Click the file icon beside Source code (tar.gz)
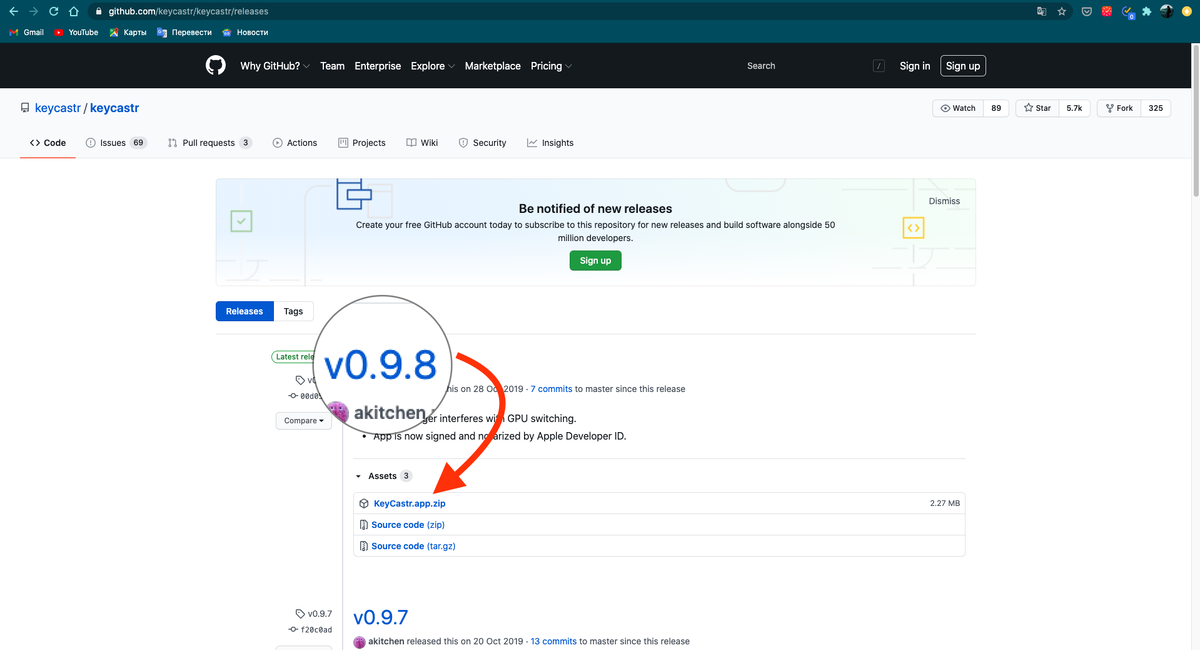1200x650 pixels. click(364, 546)
